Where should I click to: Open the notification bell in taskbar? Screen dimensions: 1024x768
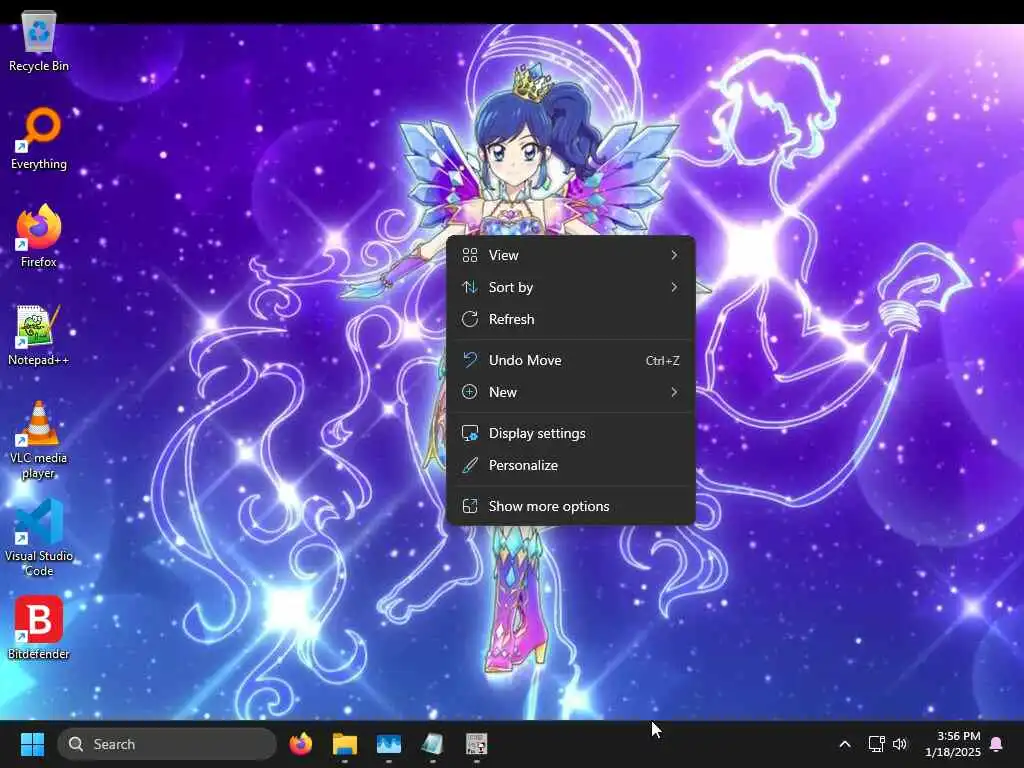997,744
